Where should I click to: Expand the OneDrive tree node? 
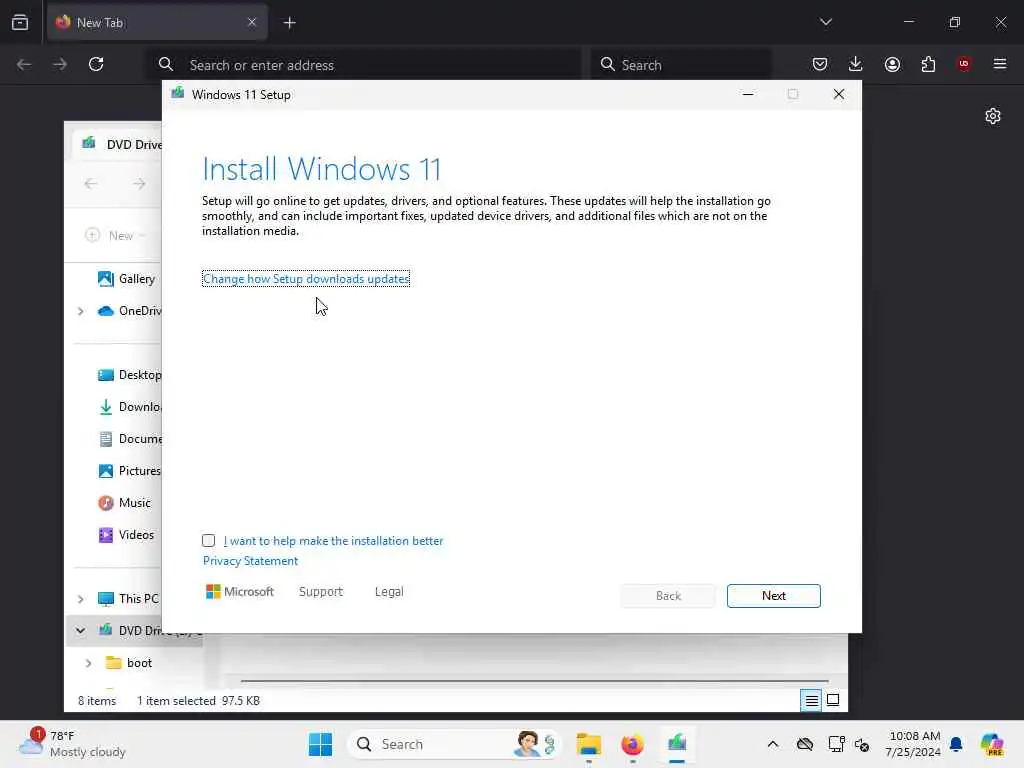80,312
